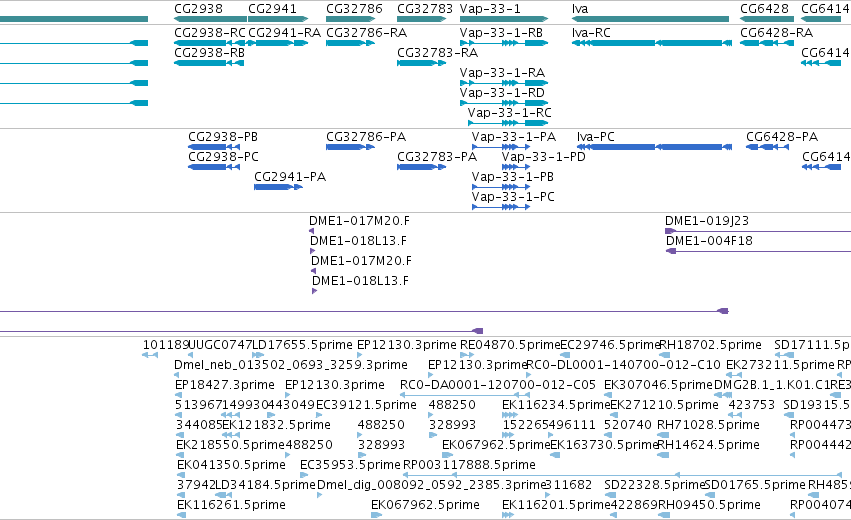Select EST EK116234.5prime
The height and width of the screenshot is (520, 851).
556,405
